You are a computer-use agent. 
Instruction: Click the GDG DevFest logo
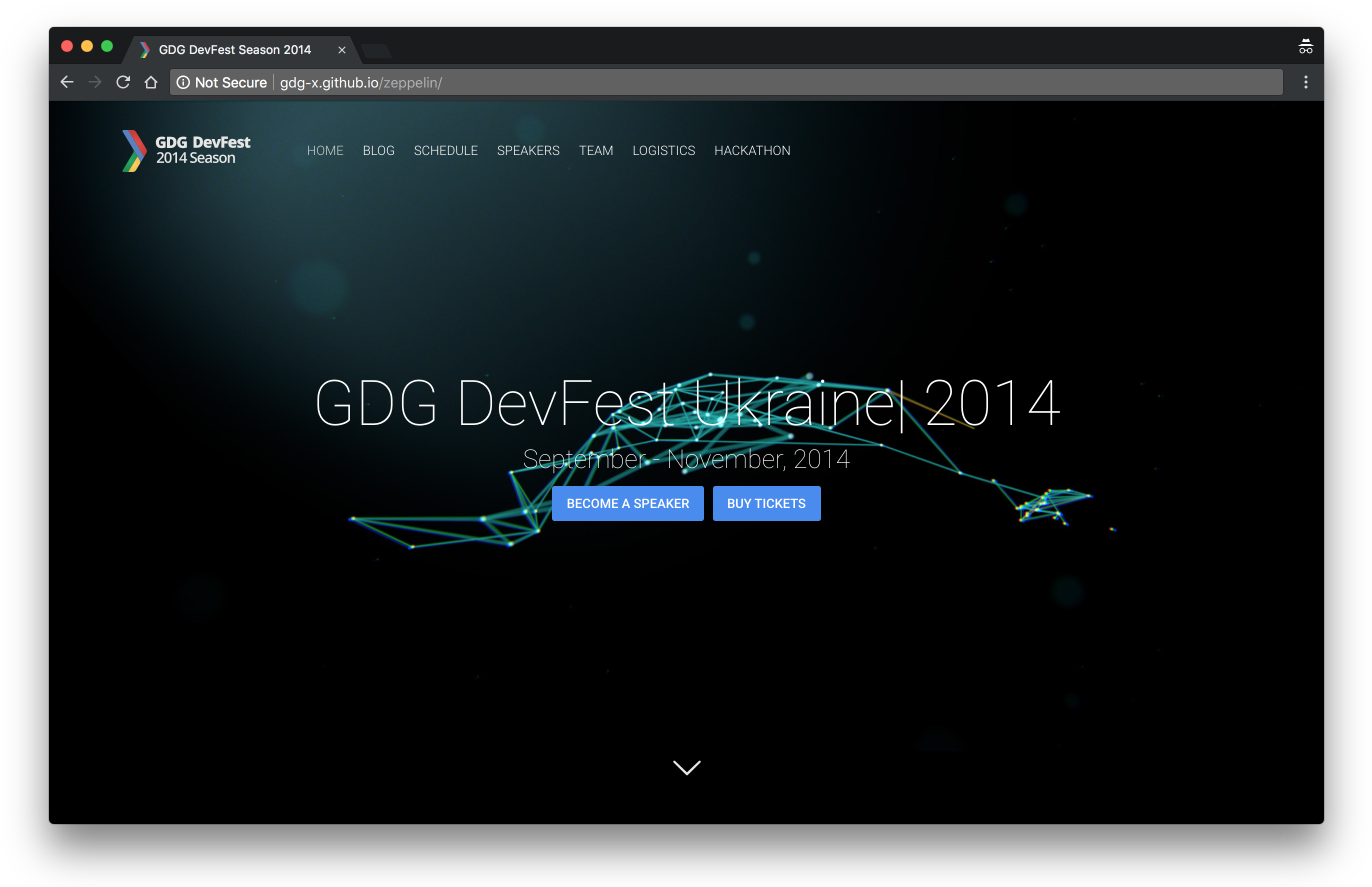(186, 150)
